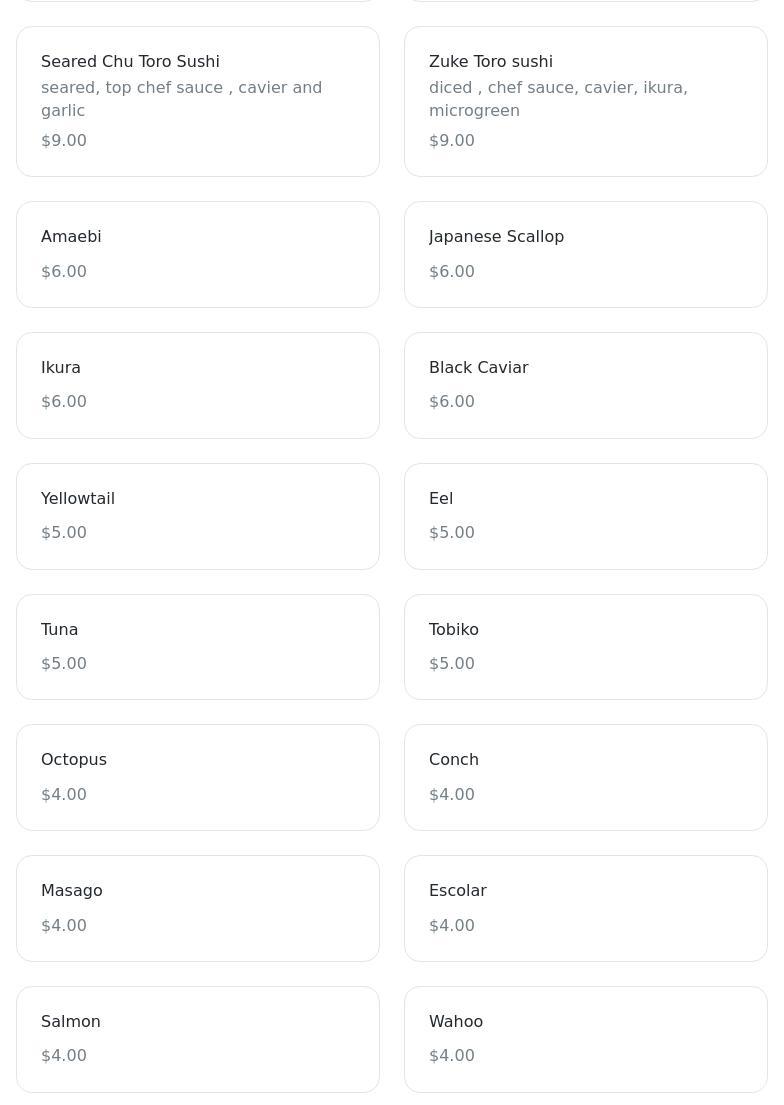Click the Wahoo $4.00 price
Screen dimensions: 784x1105
(452, 1056)
